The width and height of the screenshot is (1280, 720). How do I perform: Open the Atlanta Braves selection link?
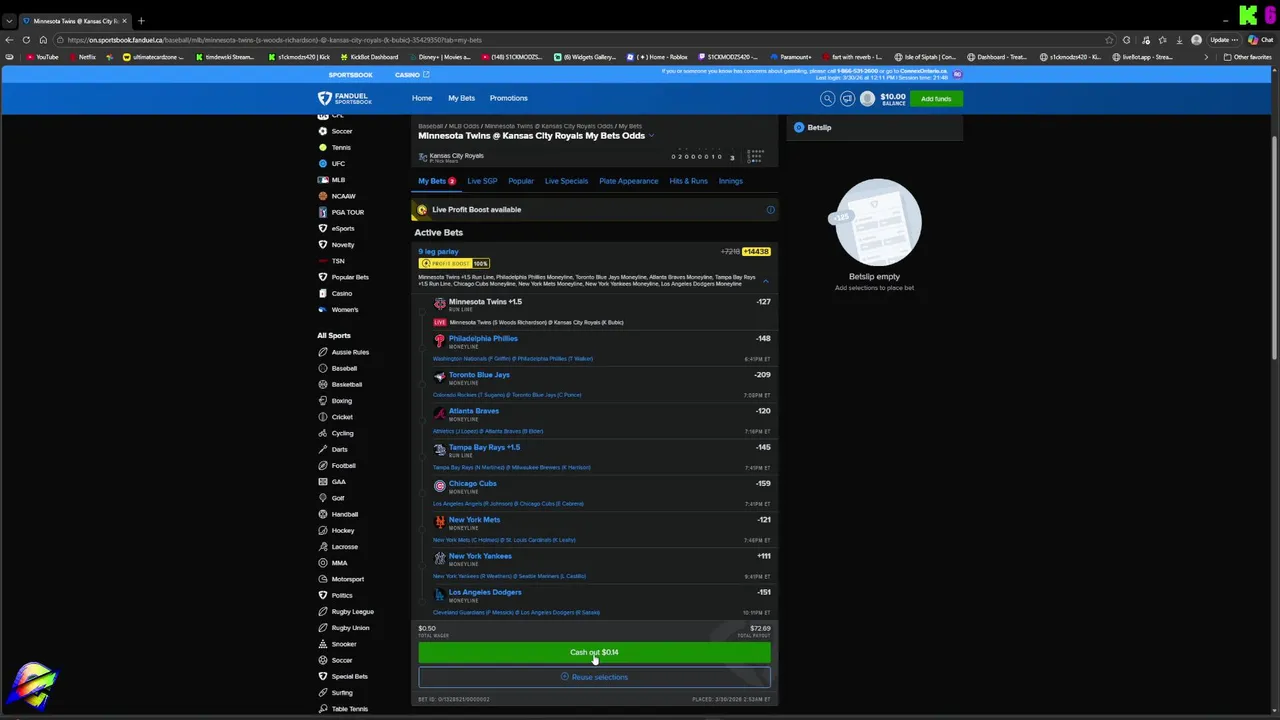coord(474,411)
